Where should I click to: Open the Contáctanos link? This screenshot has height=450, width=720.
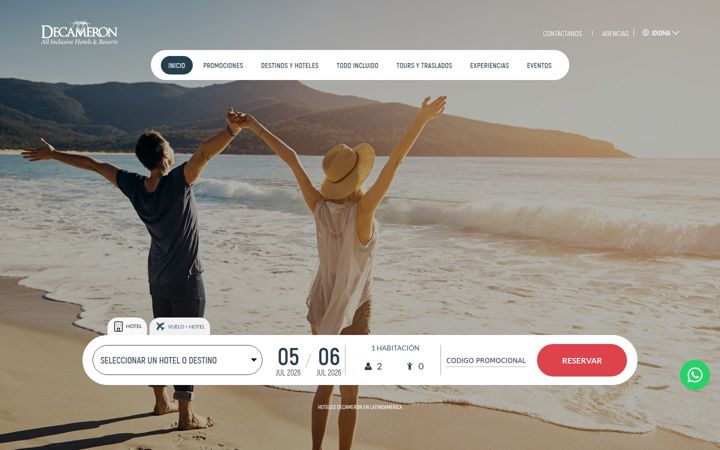[x=562, y=34]
